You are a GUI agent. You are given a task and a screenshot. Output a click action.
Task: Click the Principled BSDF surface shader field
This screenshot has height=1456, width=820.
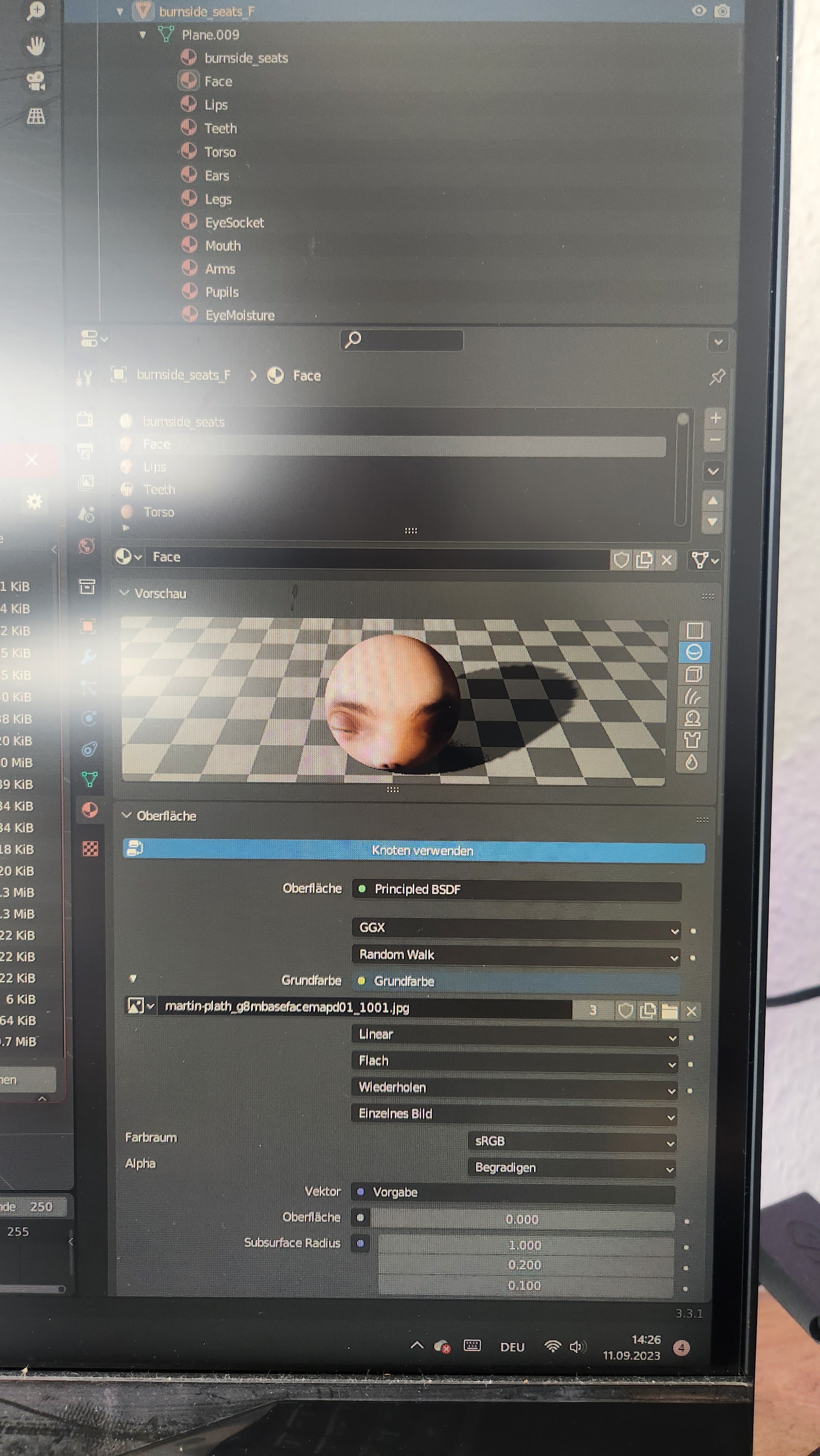[516, 890]
